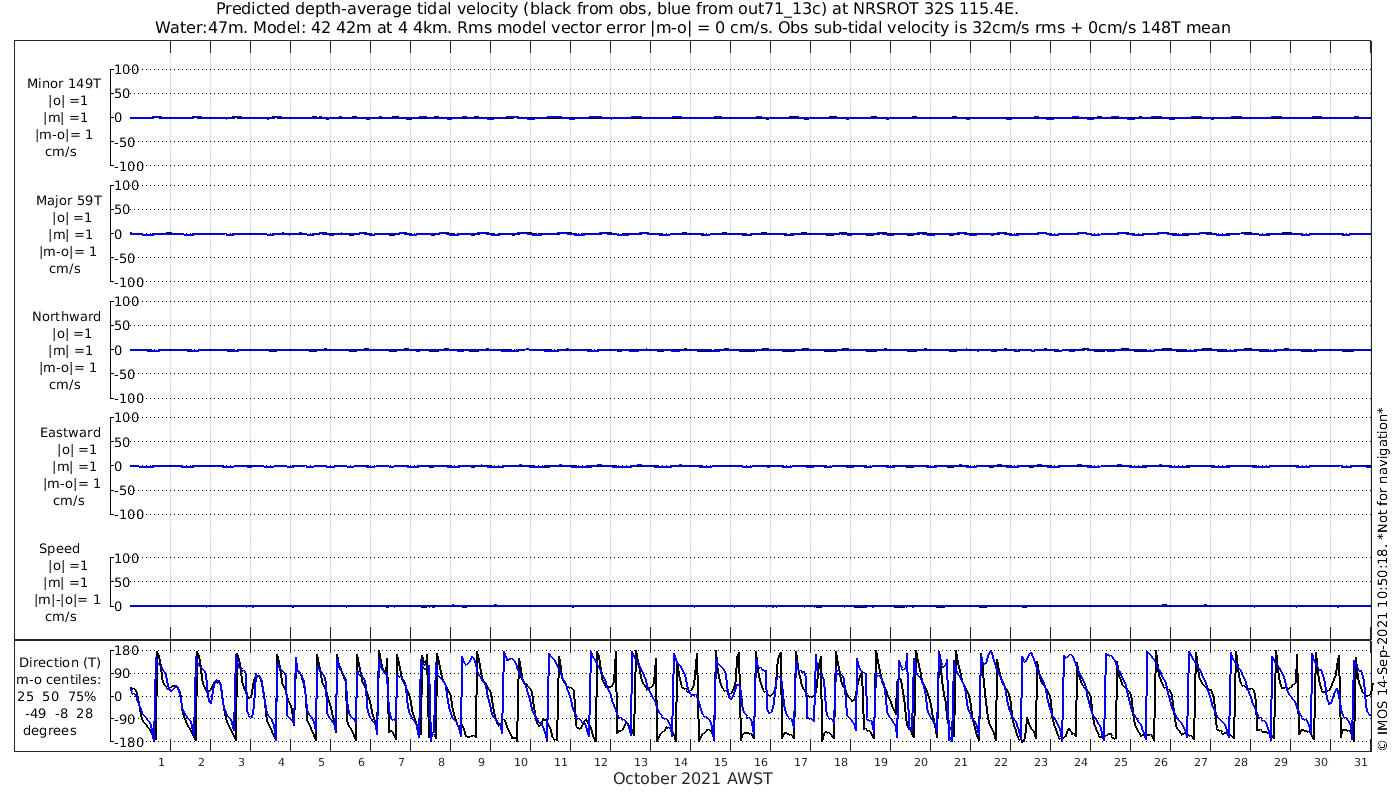Click day 14 on the date axis
This screenshot has width=1400, height=800.
[x=681, y=762]
